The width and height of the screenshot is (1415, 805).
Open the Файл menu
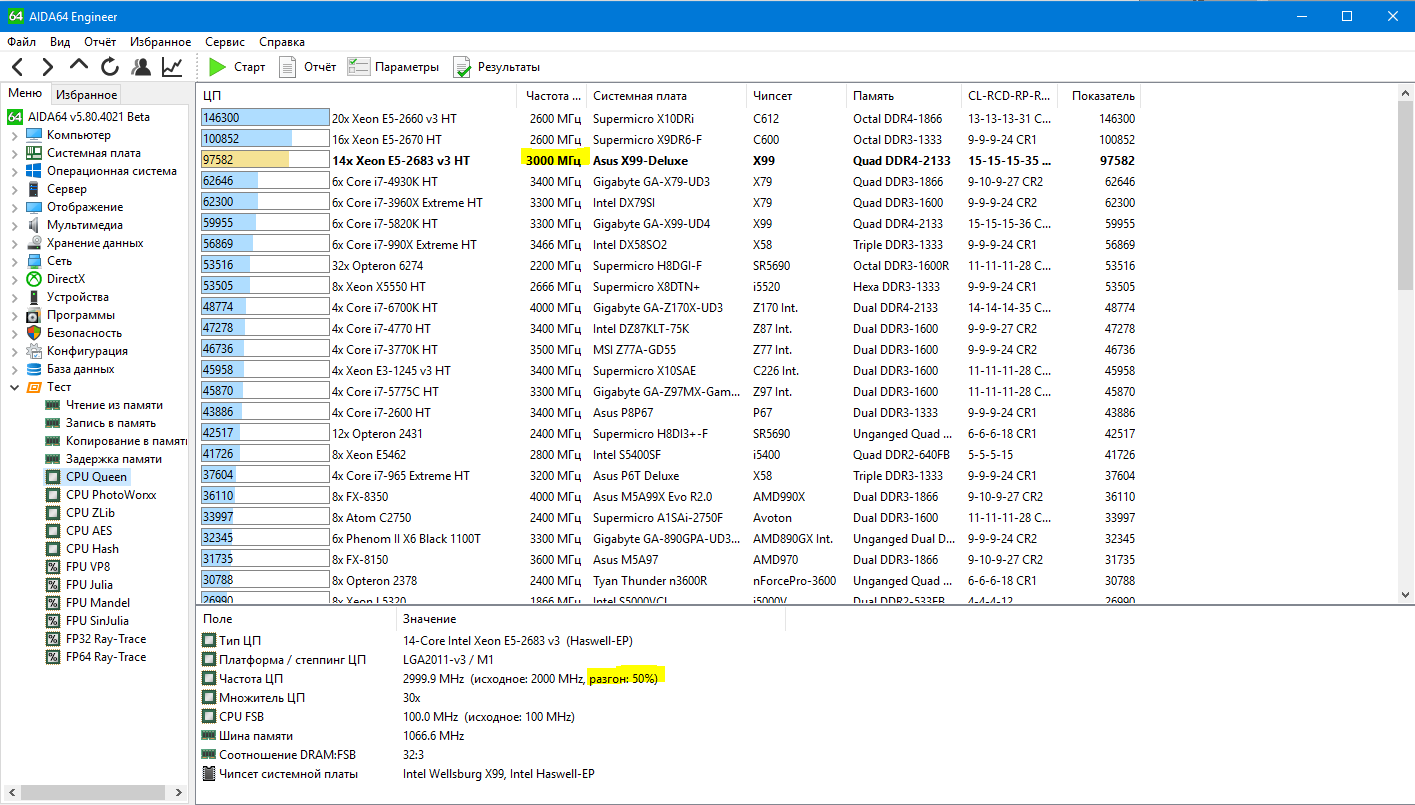(x=21, y=42)
